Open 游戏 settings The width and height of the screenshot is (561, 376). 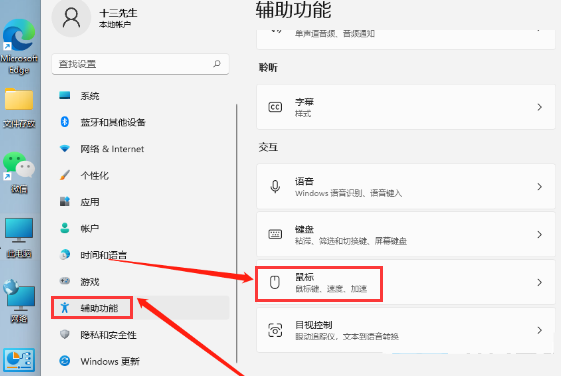[140, 282]
